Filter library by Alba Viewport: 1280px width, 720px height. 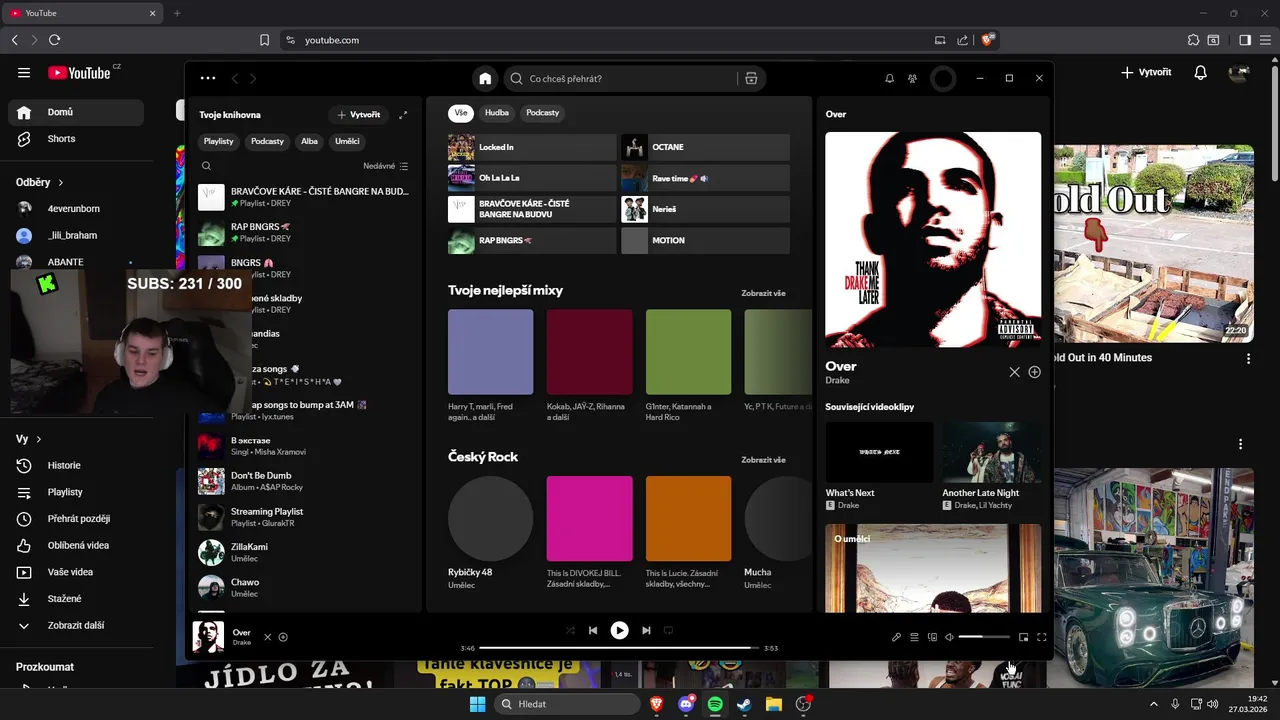[x=310, y=141]
